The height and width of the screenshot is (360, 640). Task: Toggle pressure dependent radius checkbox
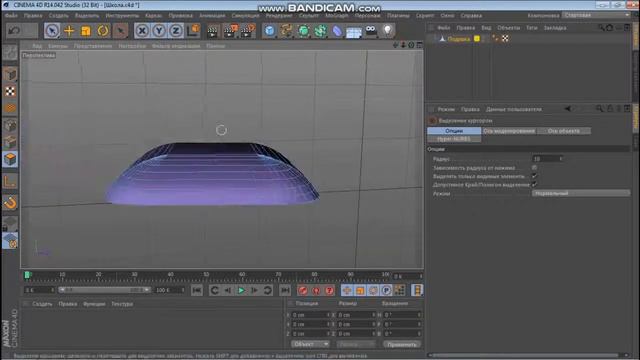(534, 168)
